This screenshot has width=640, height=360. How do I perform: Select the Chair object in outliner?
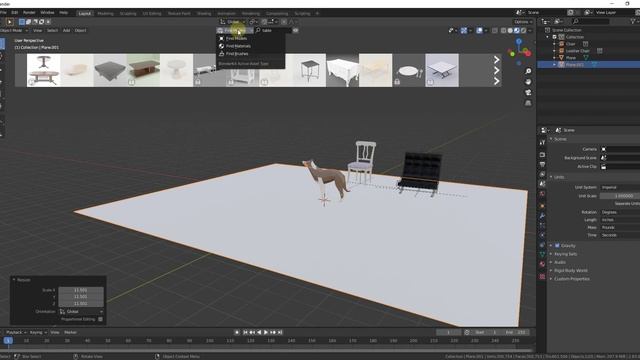click(x=571, y=44)
